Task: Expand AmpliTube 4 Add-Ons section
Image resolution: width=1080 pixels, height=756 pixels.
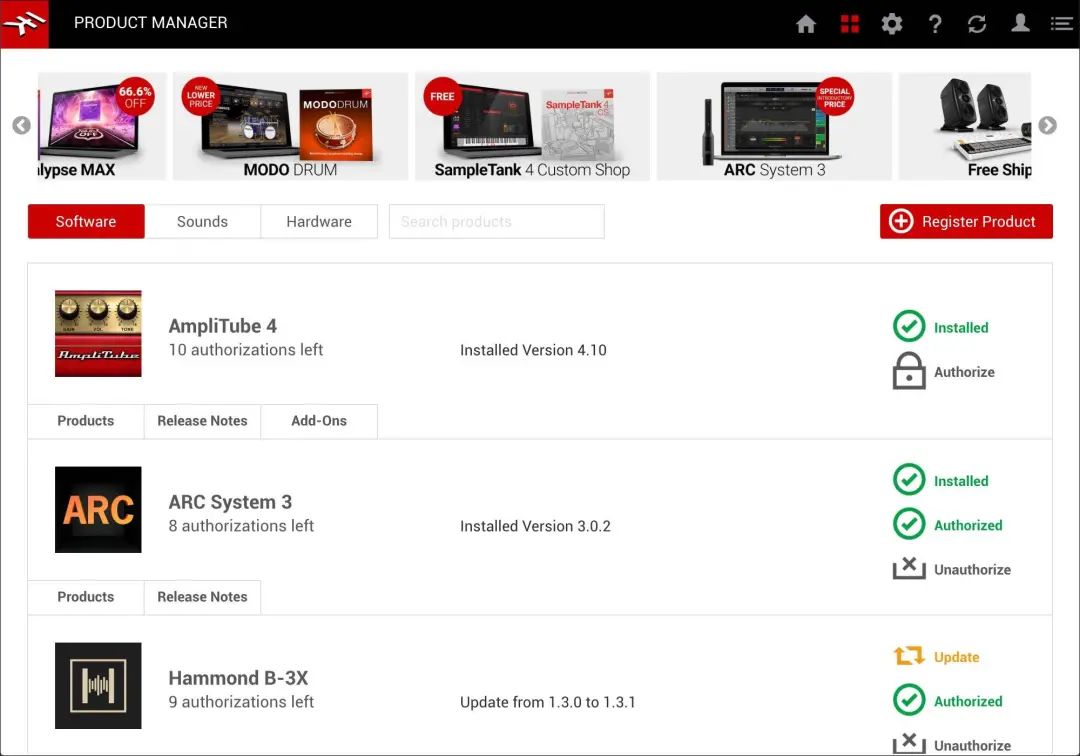Action: click(319, 421)
